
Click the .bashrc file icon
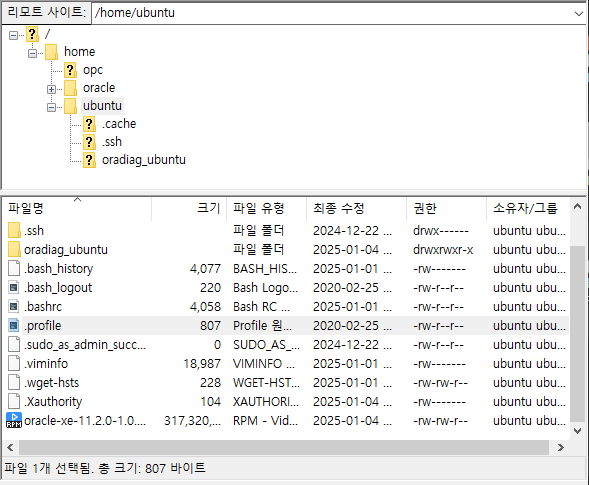click(14, 307)
